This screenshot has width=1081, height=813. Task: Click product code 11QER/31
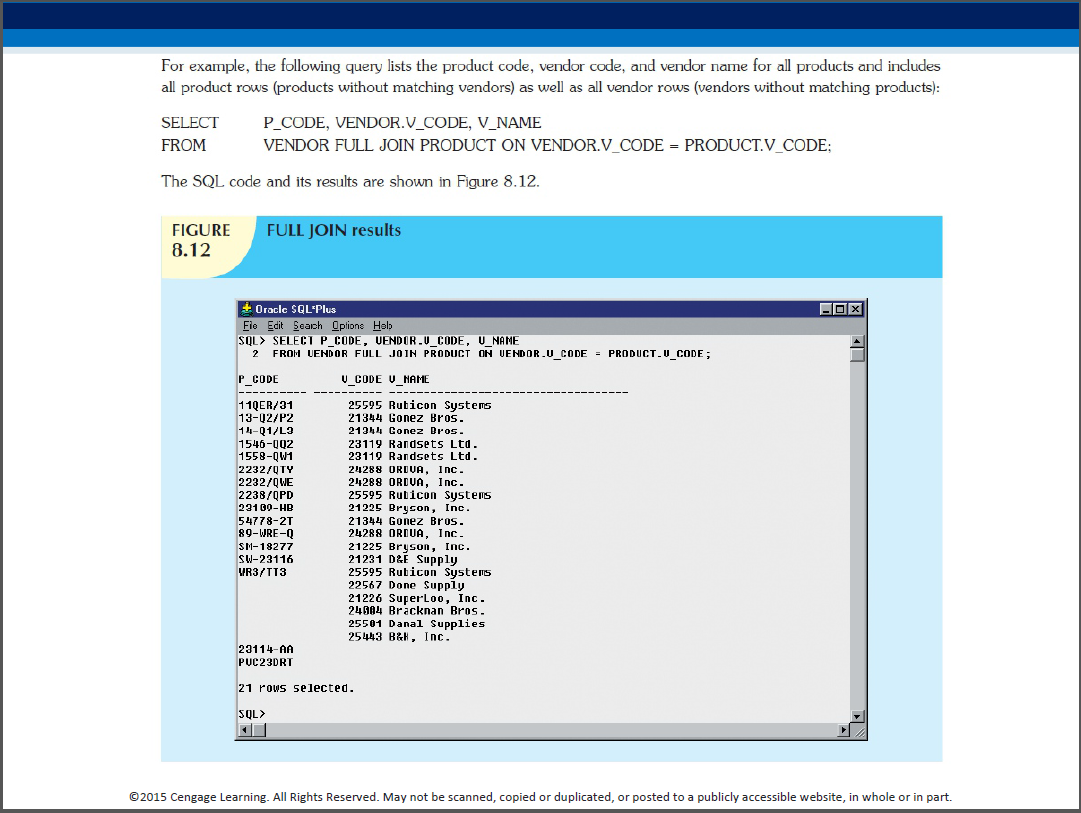[265, 405]
